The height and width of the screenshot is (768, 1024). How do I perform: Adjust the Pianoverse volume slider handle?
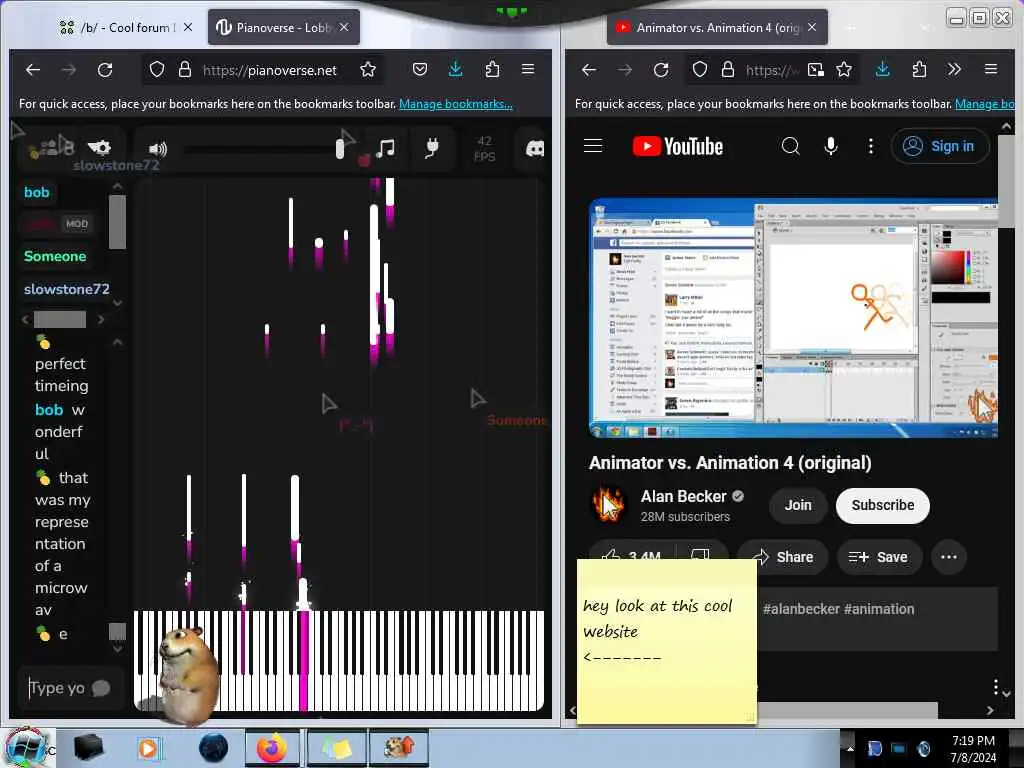click(340, 148)
